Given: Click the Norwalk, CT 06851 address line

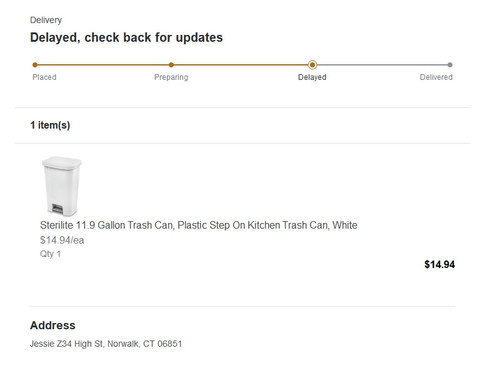Looking at the screenshot, I should [x=106, y=344].
